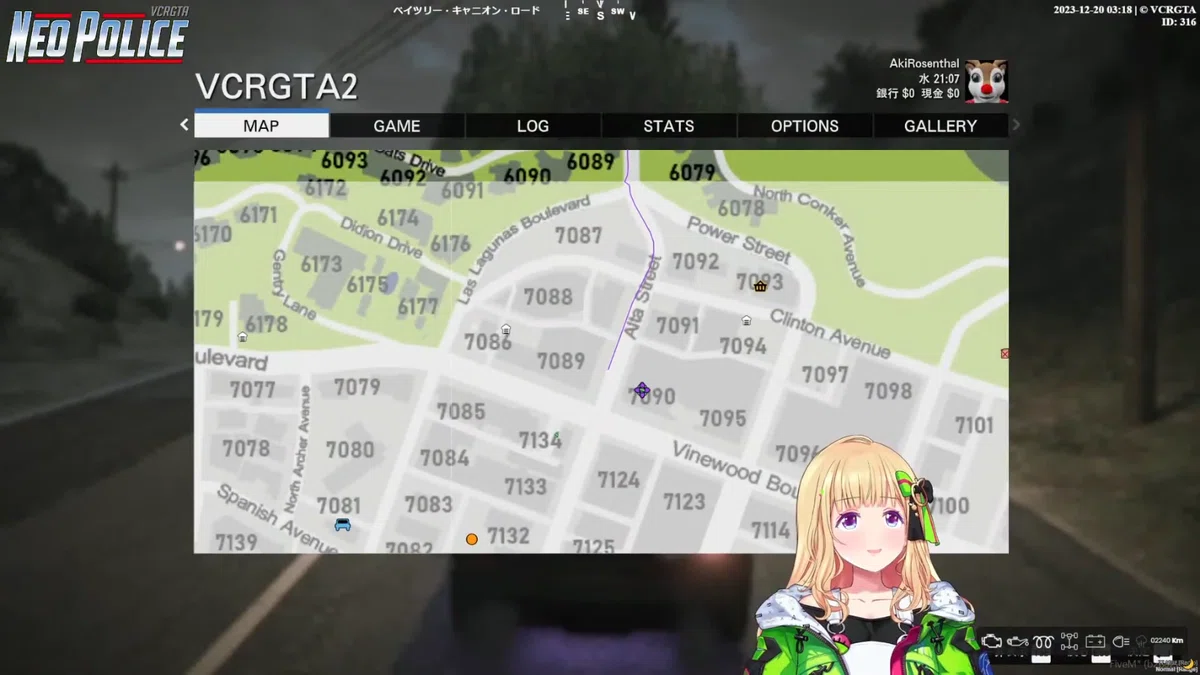Switch to the GALLERY tab
Viewport: 1200px width, 675px height.
point(940,125)
